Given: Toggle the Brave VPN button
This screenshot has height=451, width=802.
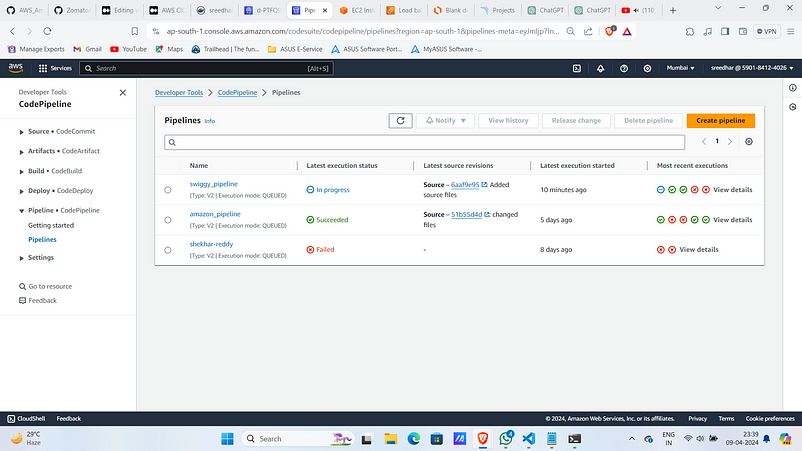Looking at the screenshot, I should tap(767, 31).
